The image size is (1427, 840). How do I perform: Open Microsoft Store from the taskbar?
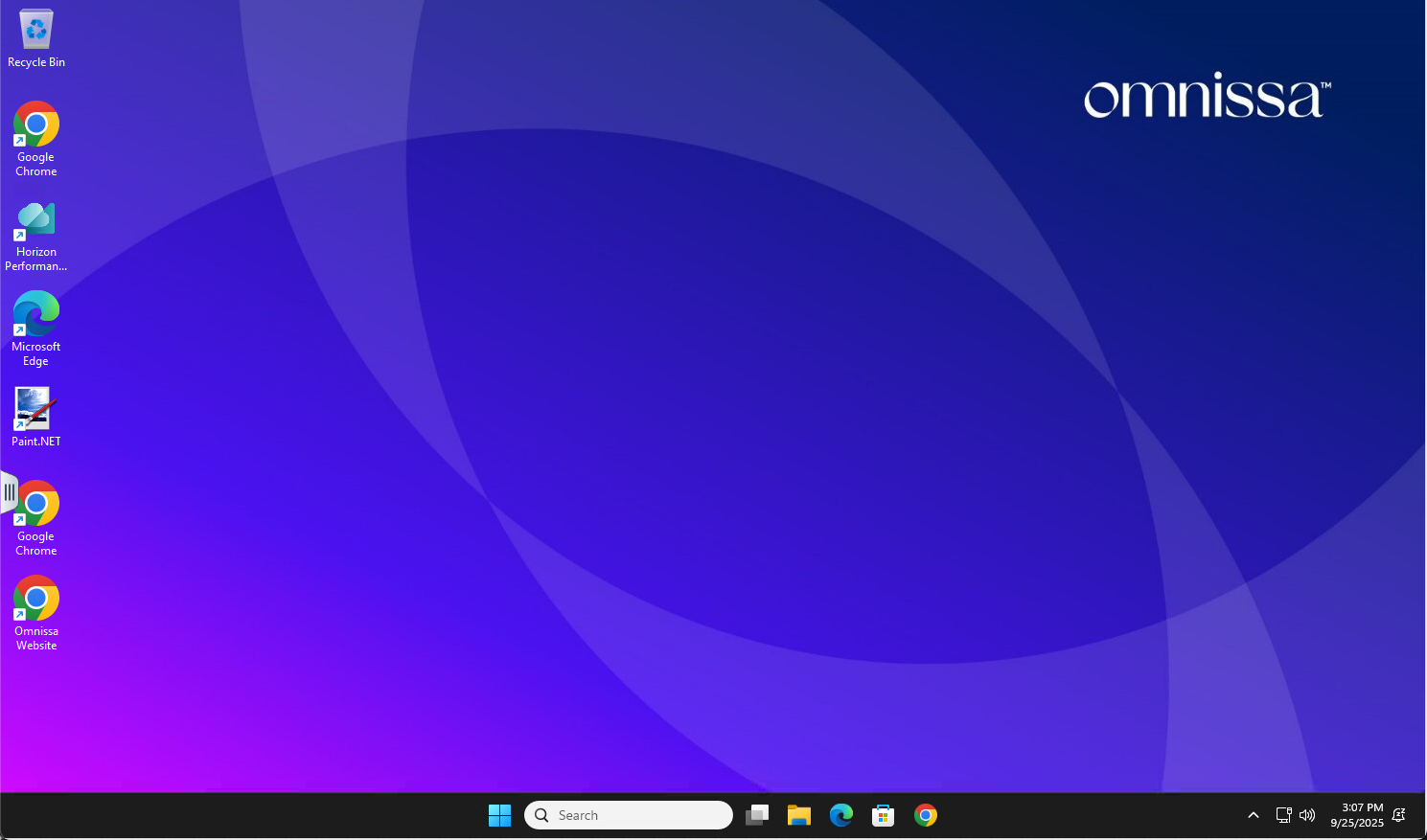pos(884,815)
